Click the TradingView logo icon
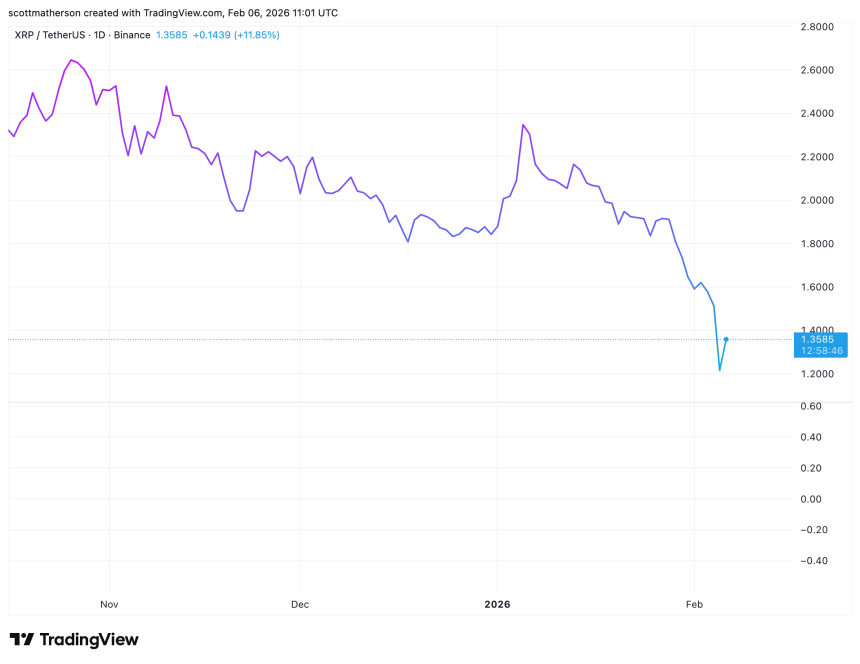Viewport: 860px width, 664px height. [x=22, y=640]
